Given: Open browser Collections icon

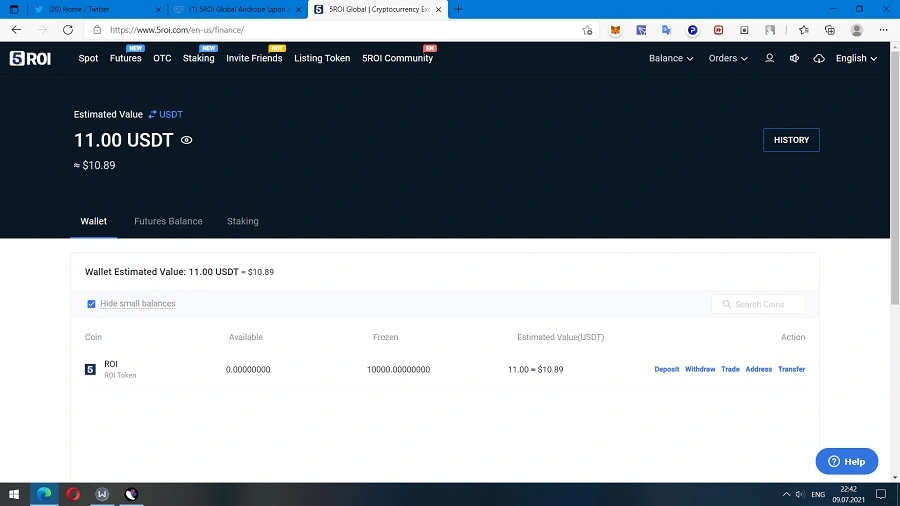Looking at the screenshot, I should coord(830,30).
